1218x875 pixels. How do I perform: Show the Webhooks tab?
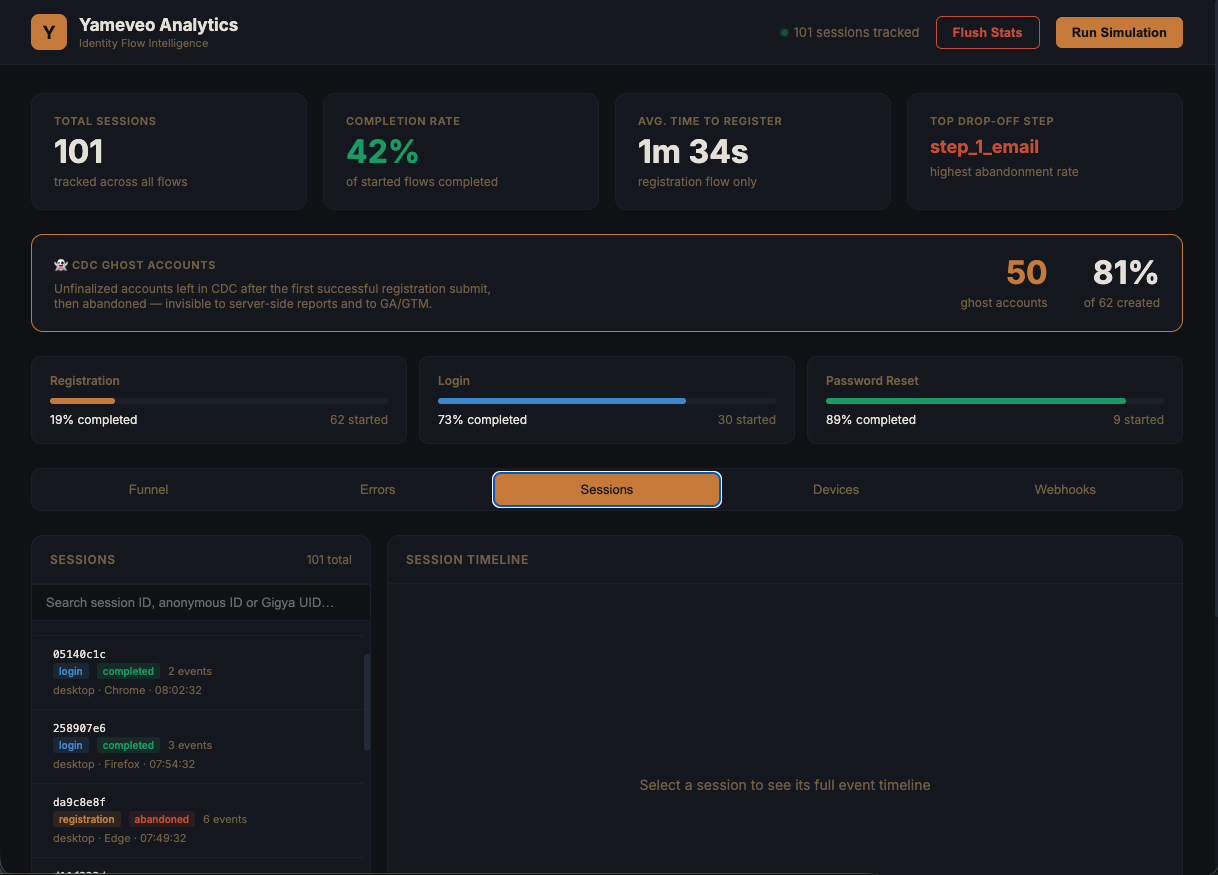click(1065, 490)
